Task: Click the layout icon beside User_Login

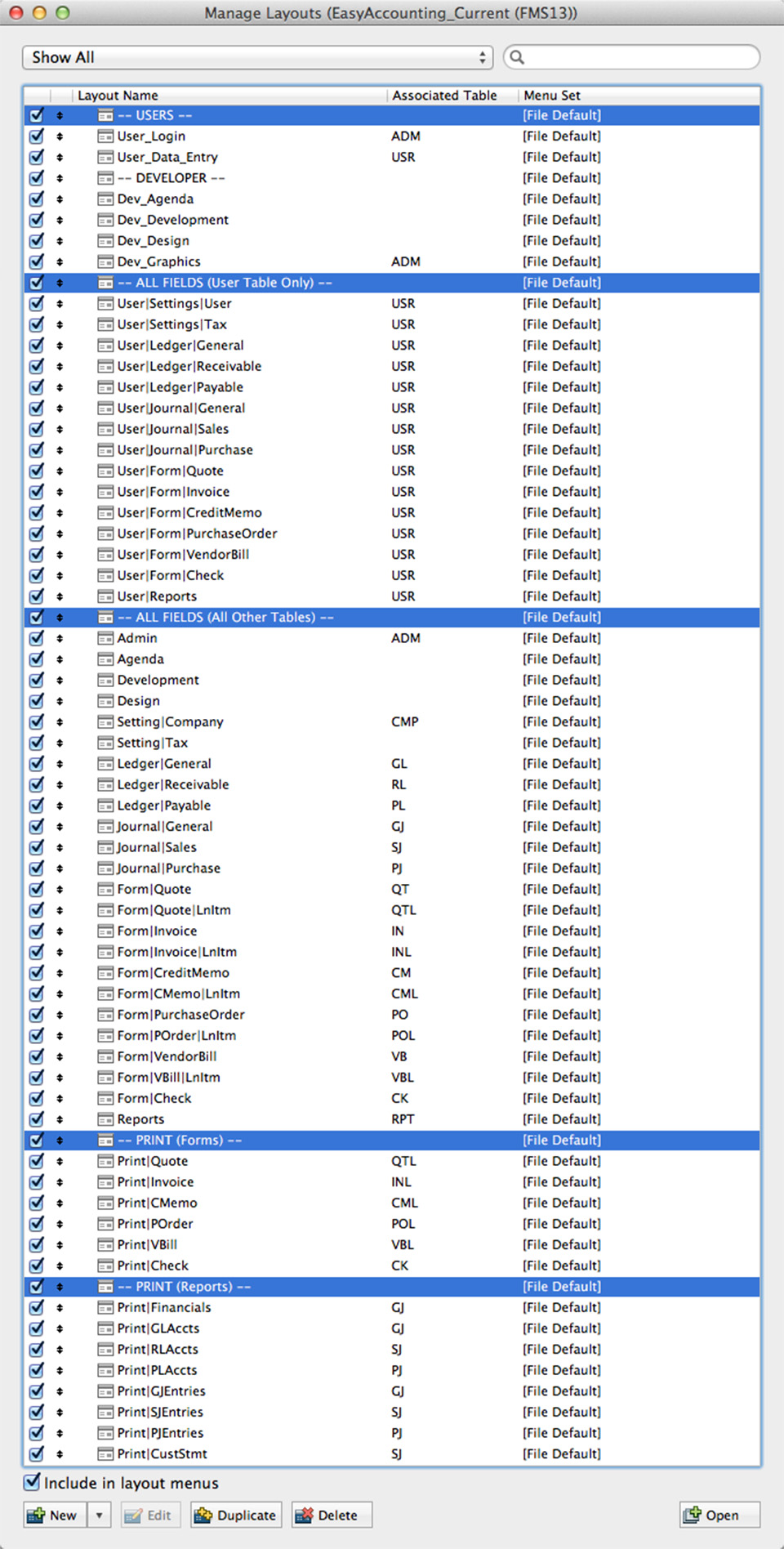Action: click(x=105, y=136)
